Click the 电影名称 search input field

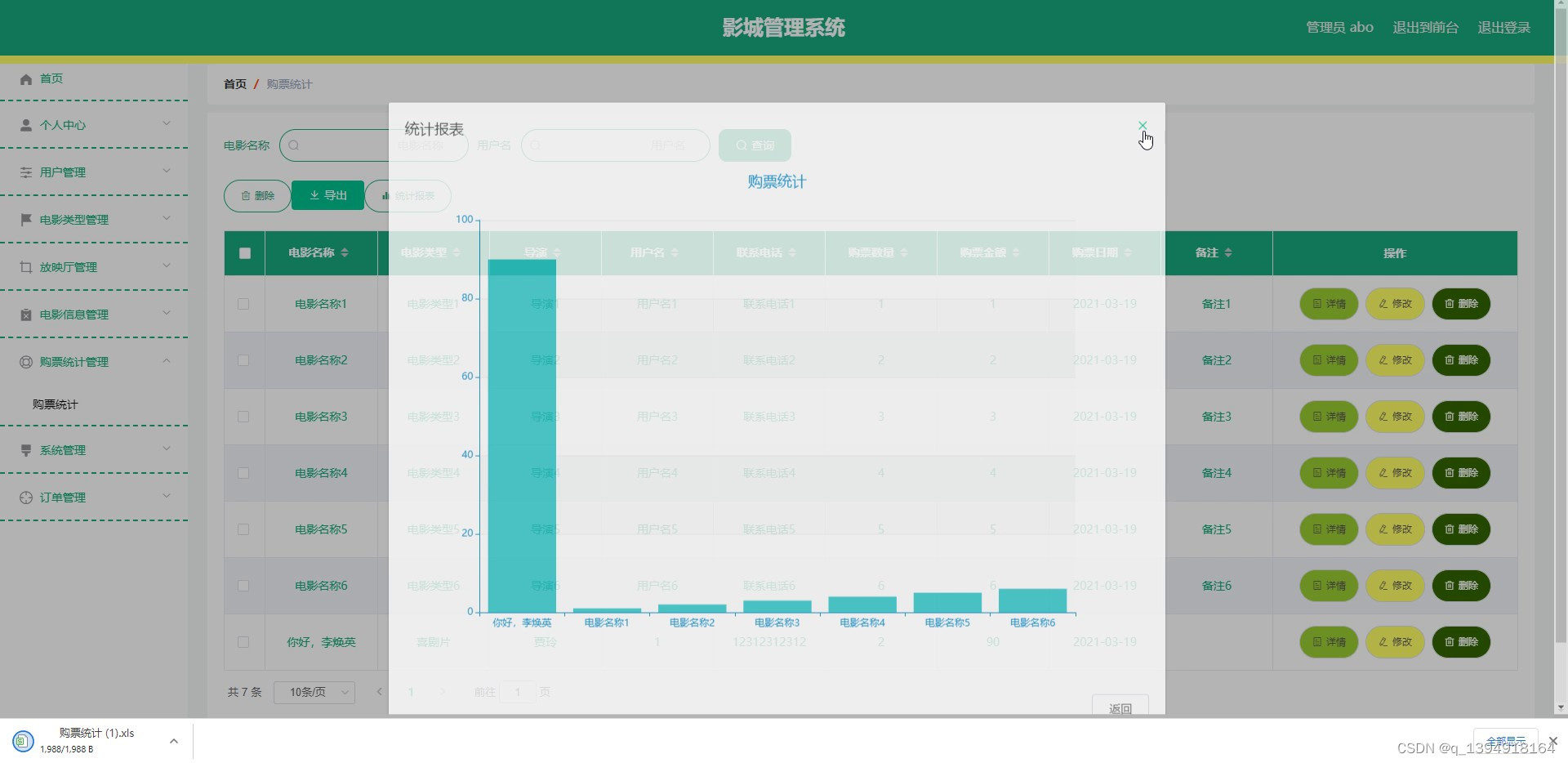coord(374,145)
